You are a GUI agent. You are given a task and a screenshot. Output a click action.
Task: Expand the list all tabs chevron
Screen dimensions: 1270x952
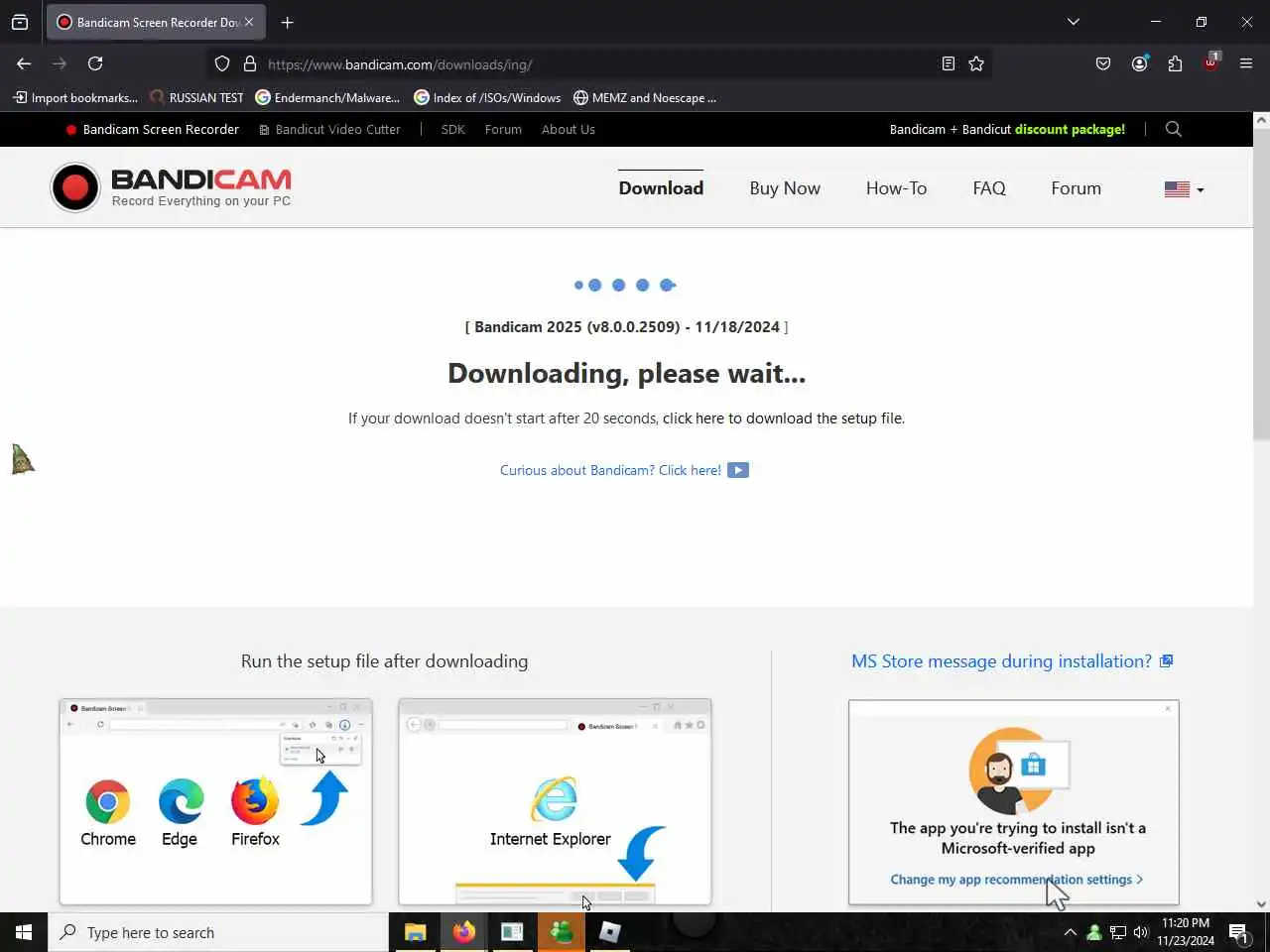[1073, 22]
